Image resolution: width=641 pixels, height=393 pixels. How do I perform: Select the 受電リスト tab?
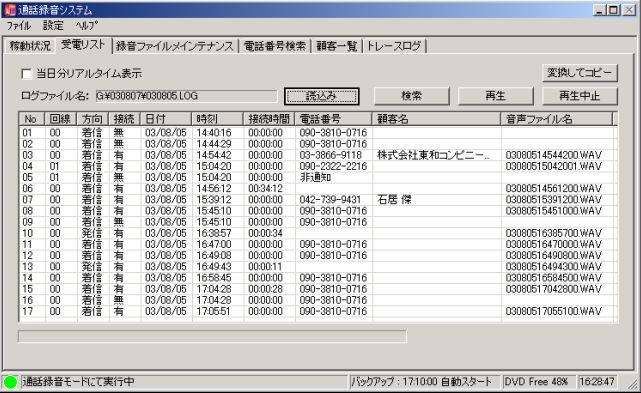tap(83, 45)
